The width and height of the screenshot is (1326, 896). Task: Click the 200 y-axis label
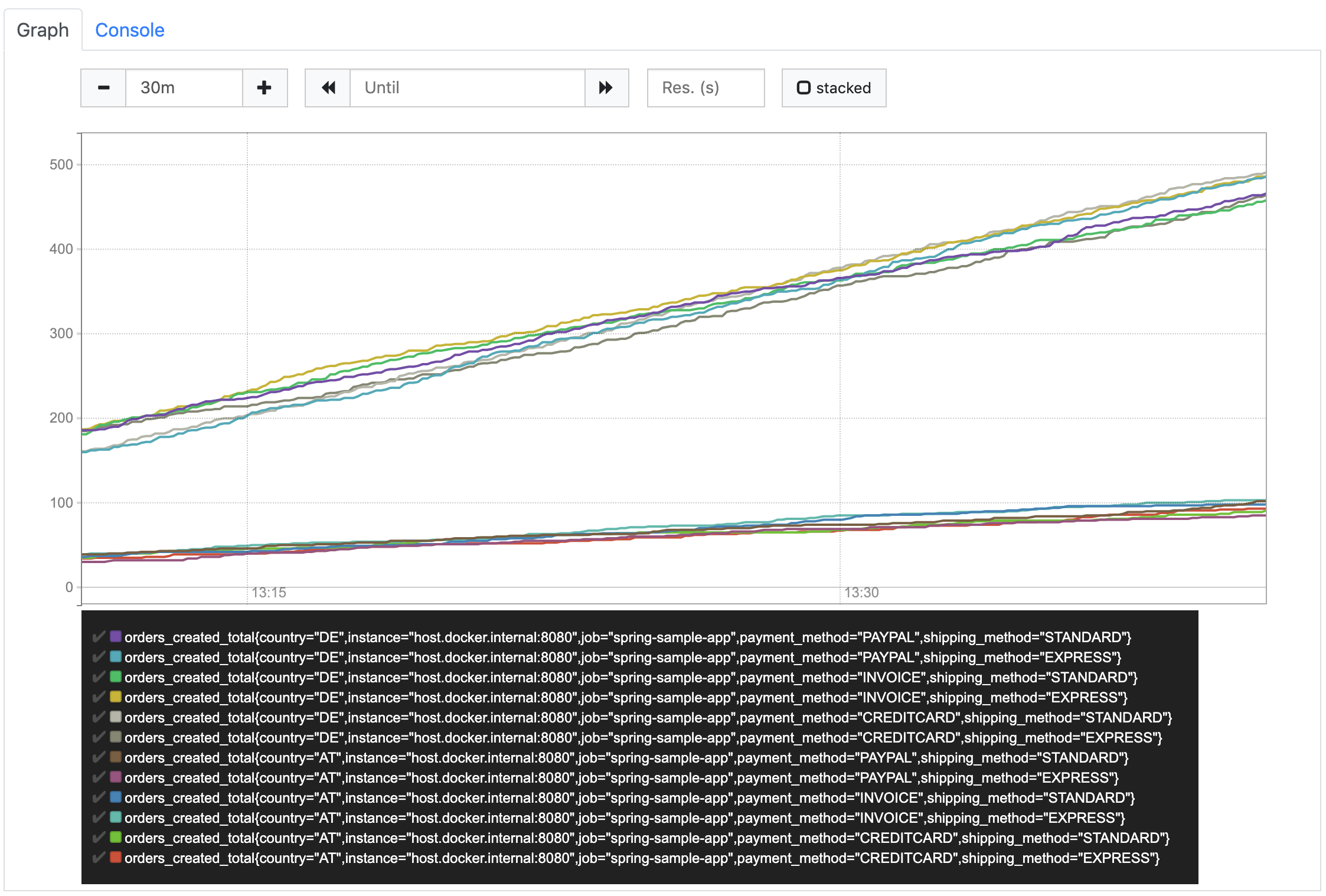(61, 418)
